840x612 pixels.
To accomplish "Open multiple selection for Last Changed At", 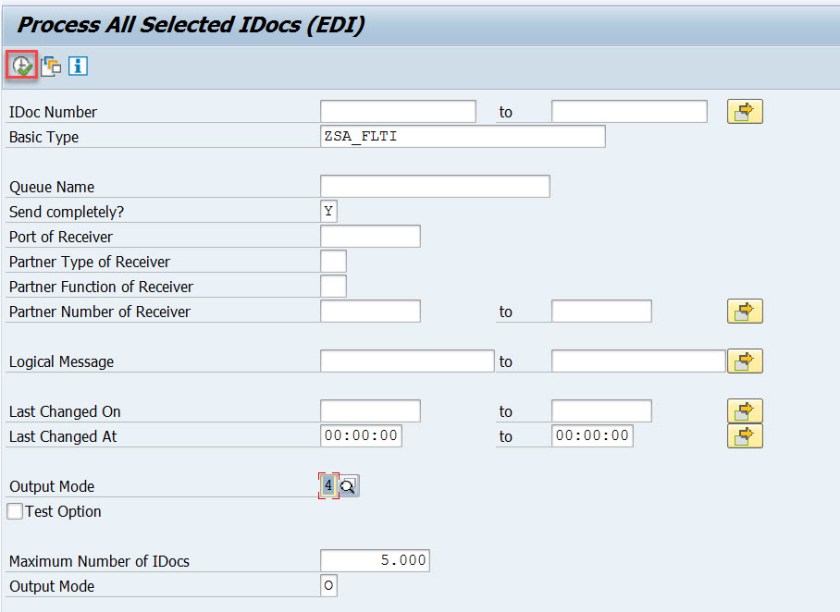I will coord(744,436).
